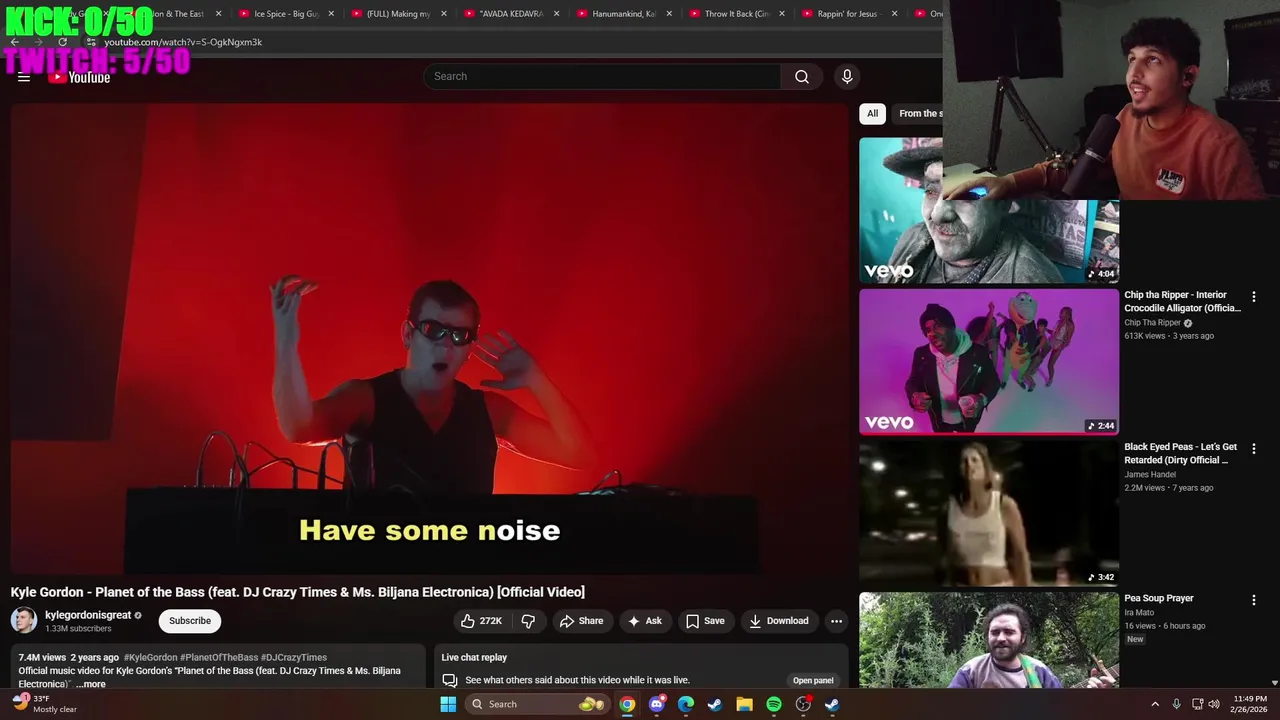The image size is (1280, 720).
Task: Open Google Chrome from the taskbar
Action: point(627,704)
